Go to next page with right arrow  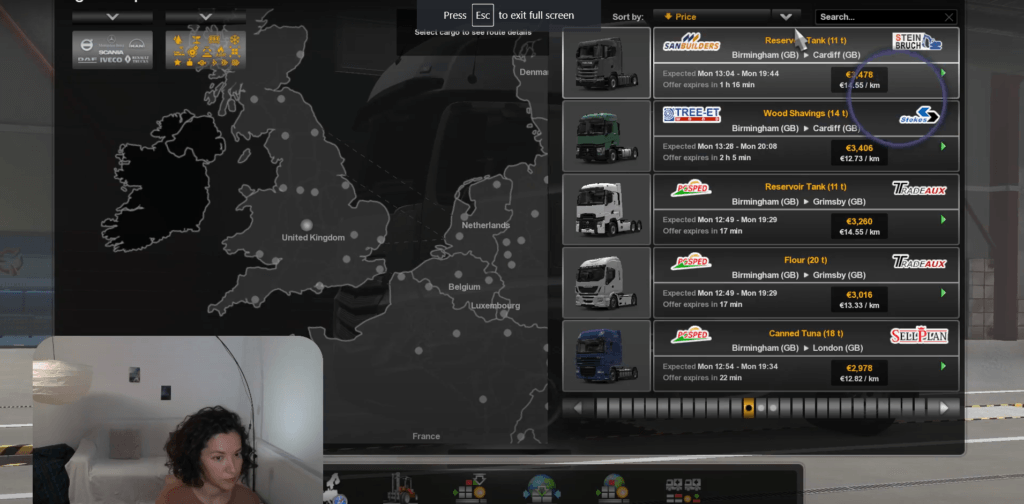(944, 408)
